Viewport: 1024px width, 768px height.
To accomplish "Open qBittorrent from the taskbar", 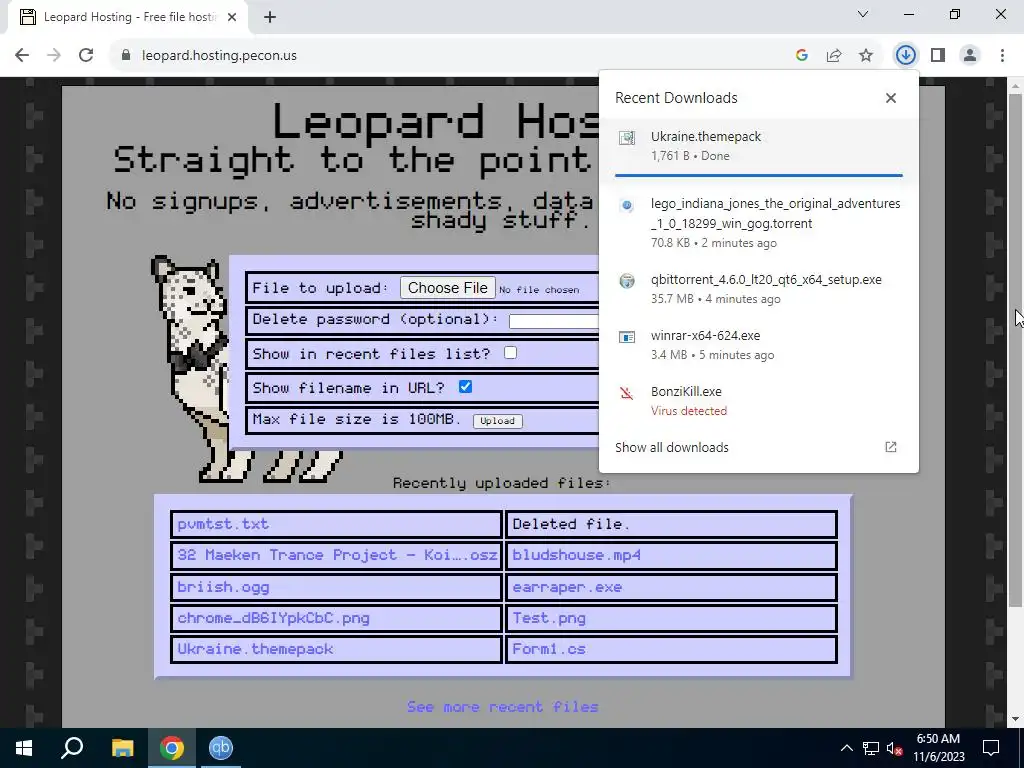I will [x=221, y=748].
